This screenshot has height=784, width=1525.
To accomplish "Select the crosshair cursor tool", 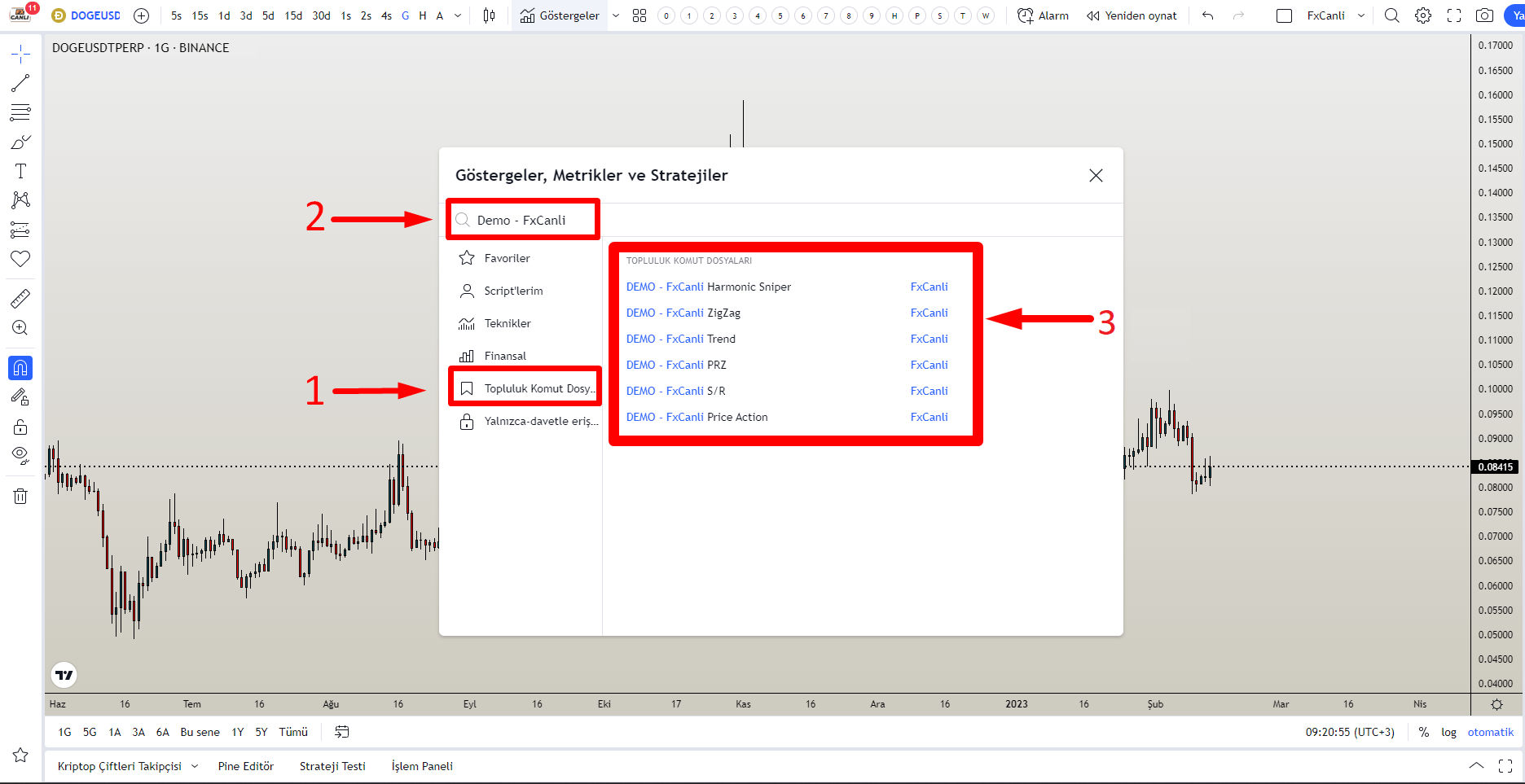I will (x=20, y=55).
